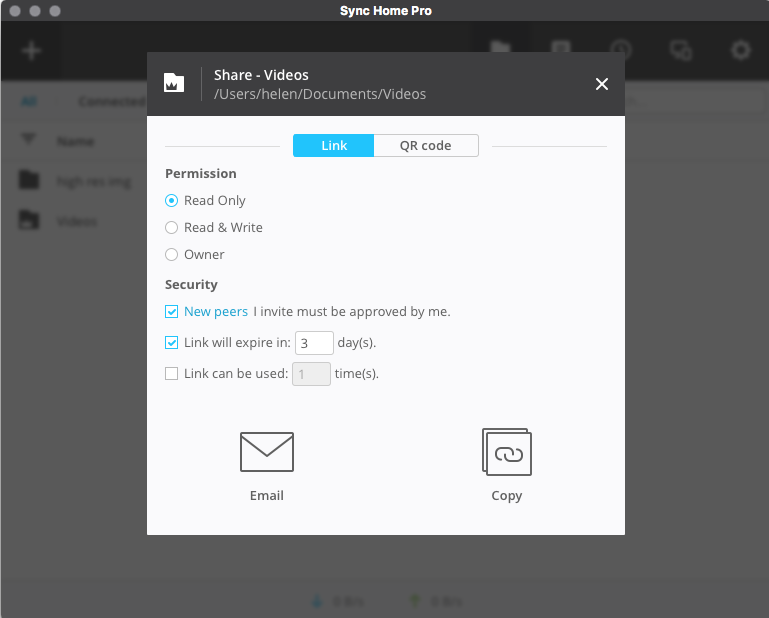The image size is (769, 618).
Task: Click the Sync Home Pro title bar text
Action: [385, 11]
